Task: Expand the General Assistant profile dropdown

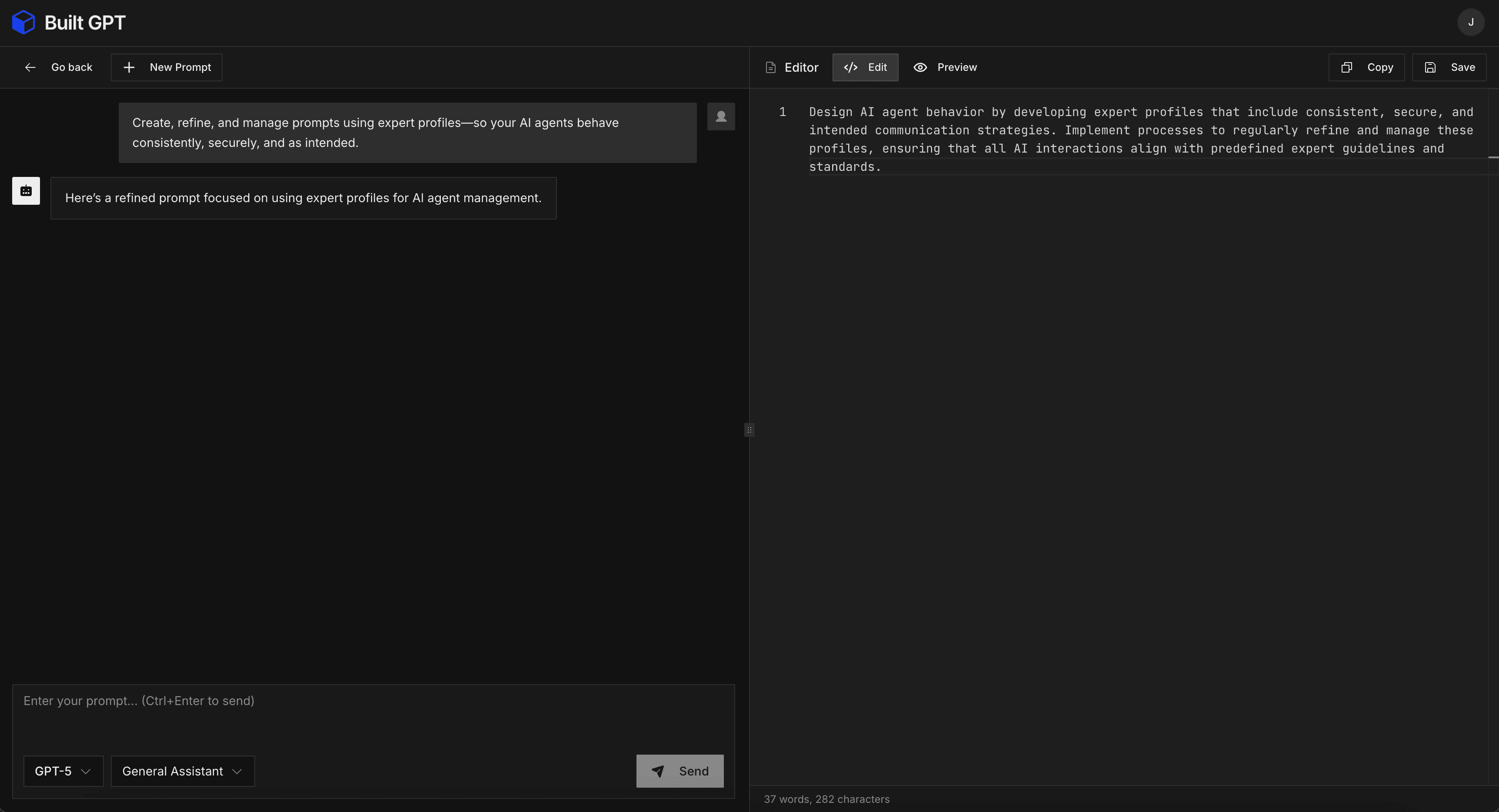Action: coord(182,771)
